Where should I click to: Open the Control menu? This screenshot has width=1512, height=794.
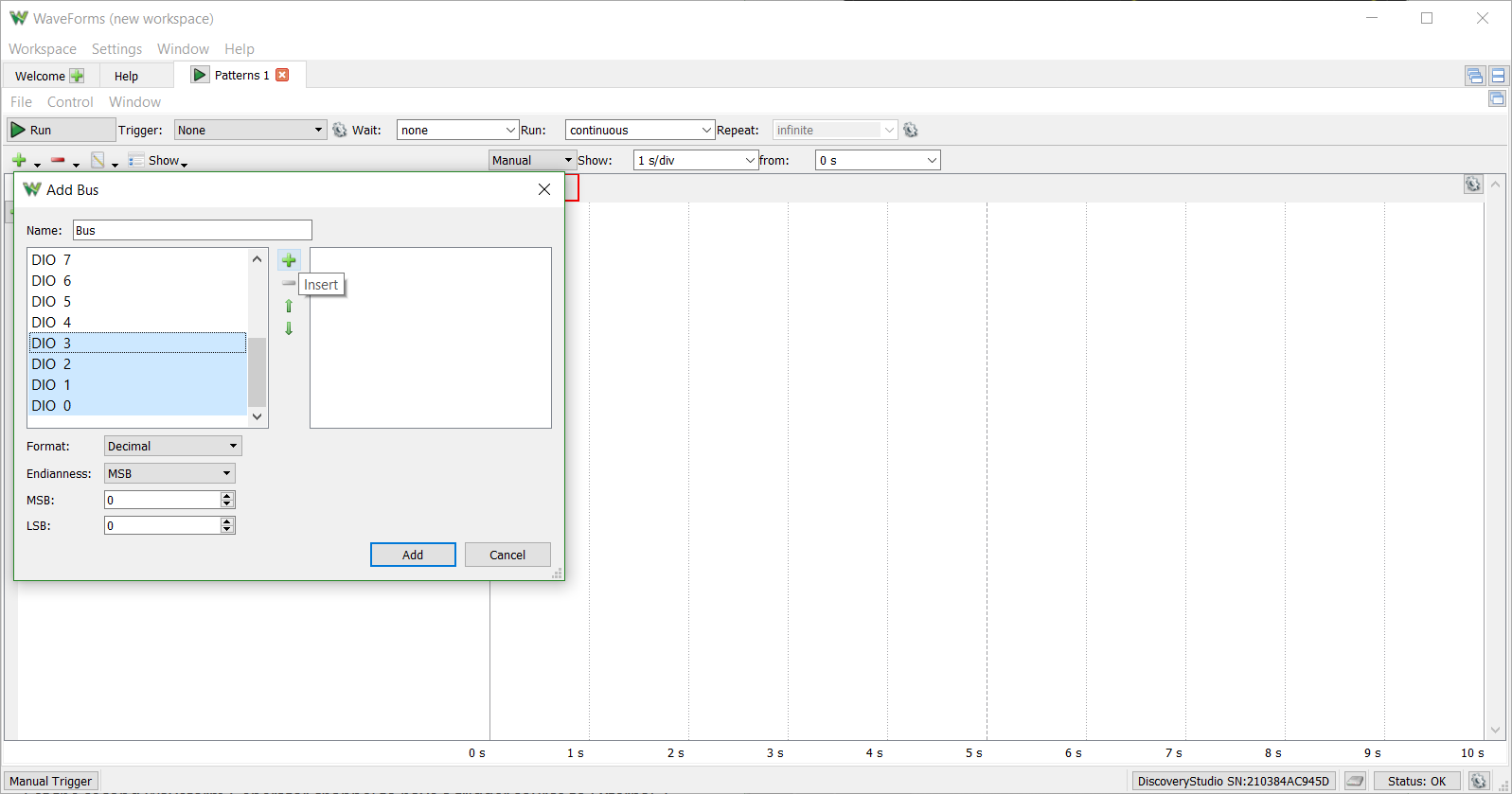pyautogui.click(x=70, y=102)
